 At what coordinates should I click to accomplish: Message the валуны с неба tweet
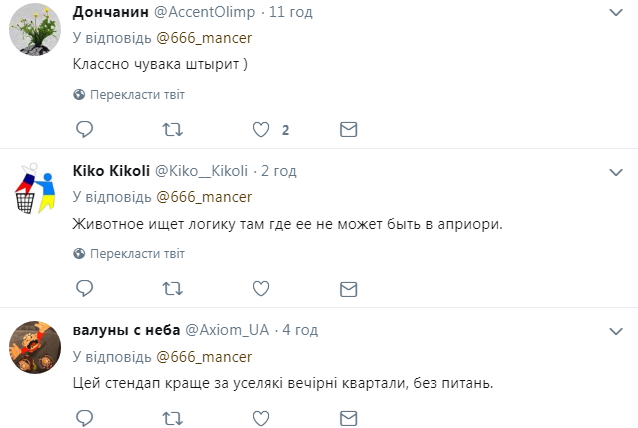click(x=348, y=418)
